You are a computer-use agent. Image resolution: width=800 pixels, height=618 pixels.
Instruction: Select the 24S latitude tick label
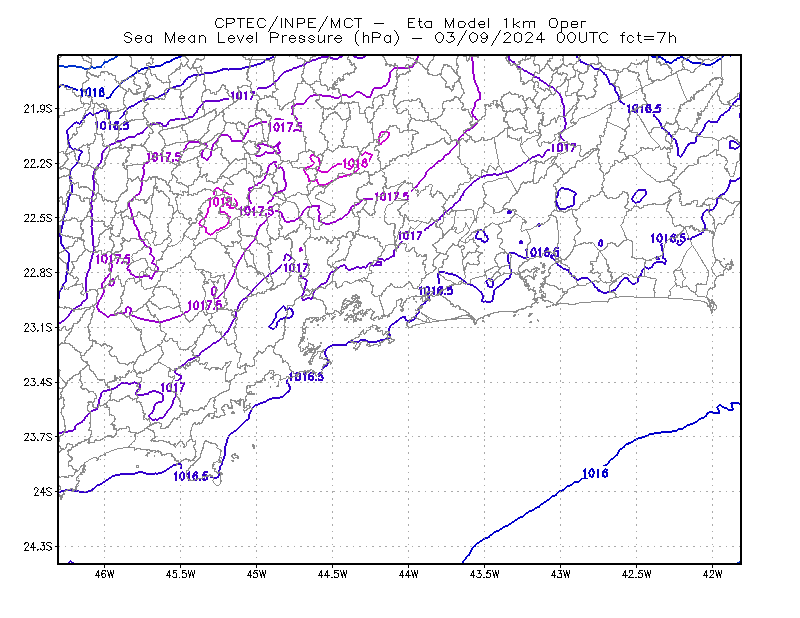42,491
